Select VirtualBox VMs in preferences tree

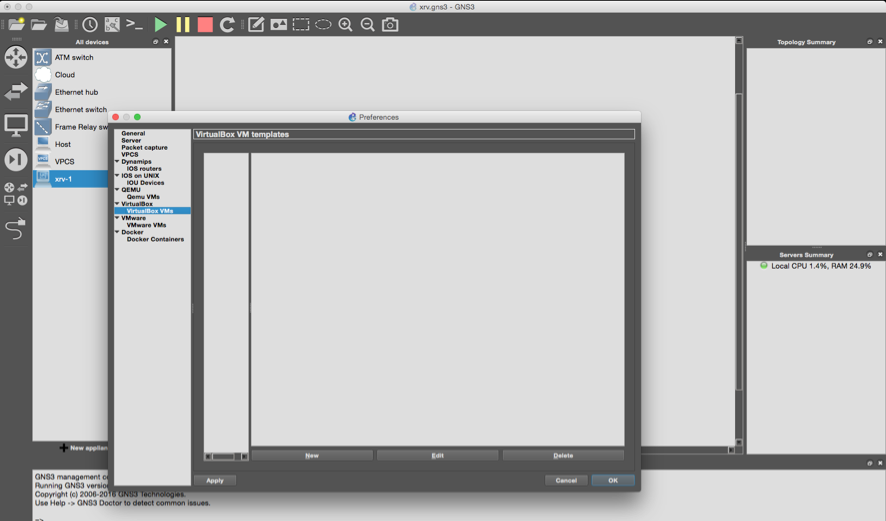[150, 211]
